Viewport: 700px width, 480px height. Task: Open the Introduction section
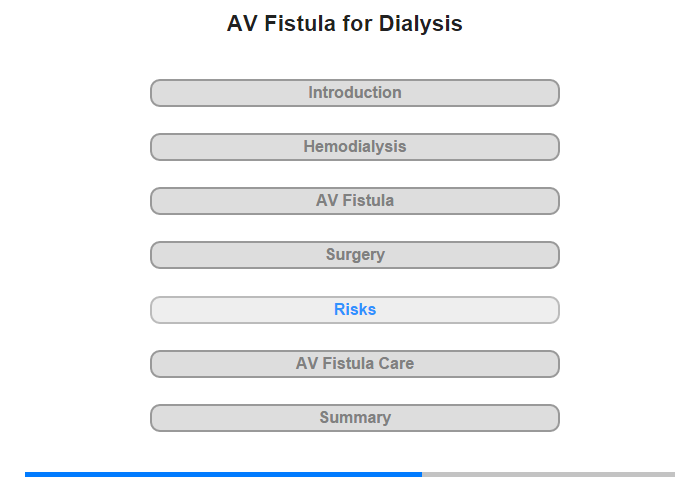tap(354, 93)
